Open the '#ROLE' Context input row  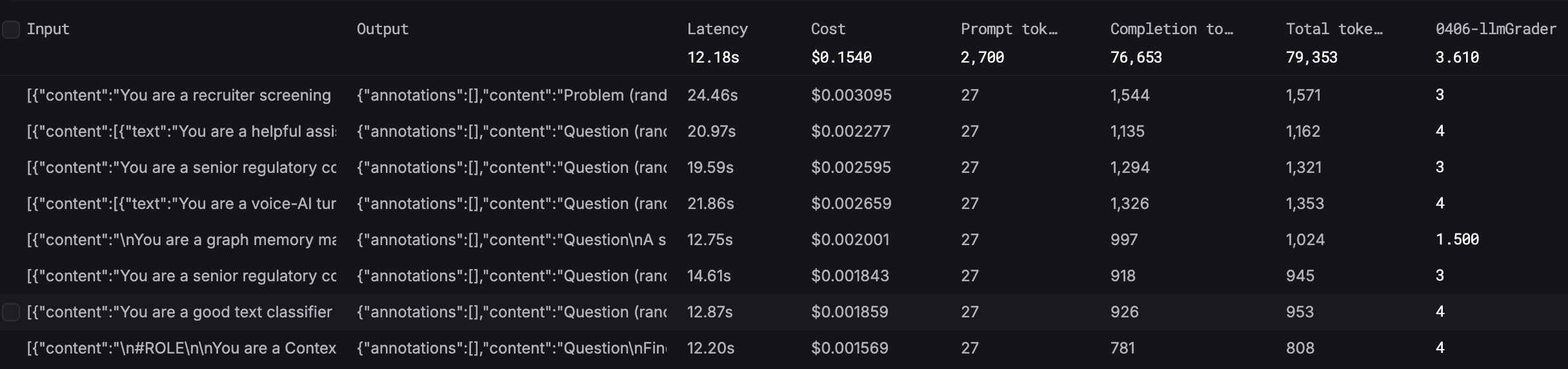(x=181, y=348)
